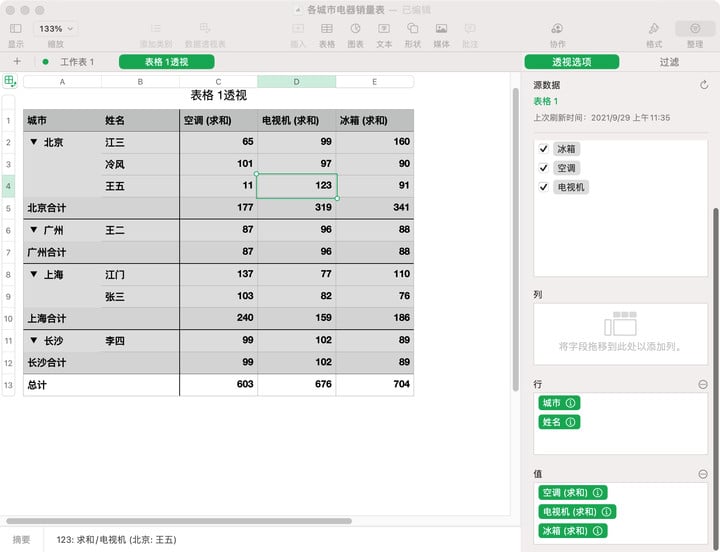Select cell with value 704
The width and height of the screenshot is (720, 552).
[375, 384]
